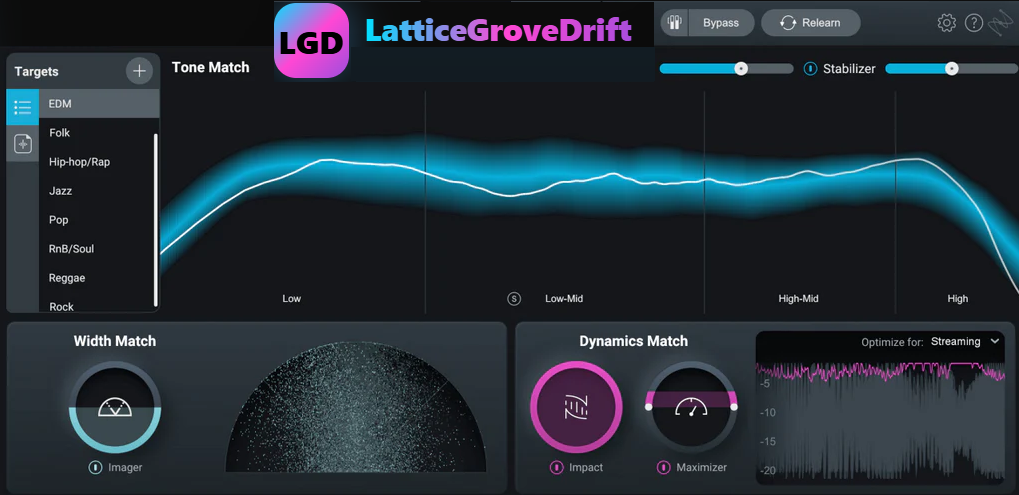Click the LatticeGroveDrift title text
The image size is (1019, 495).
pyautogui.click(x=498, y=31)
